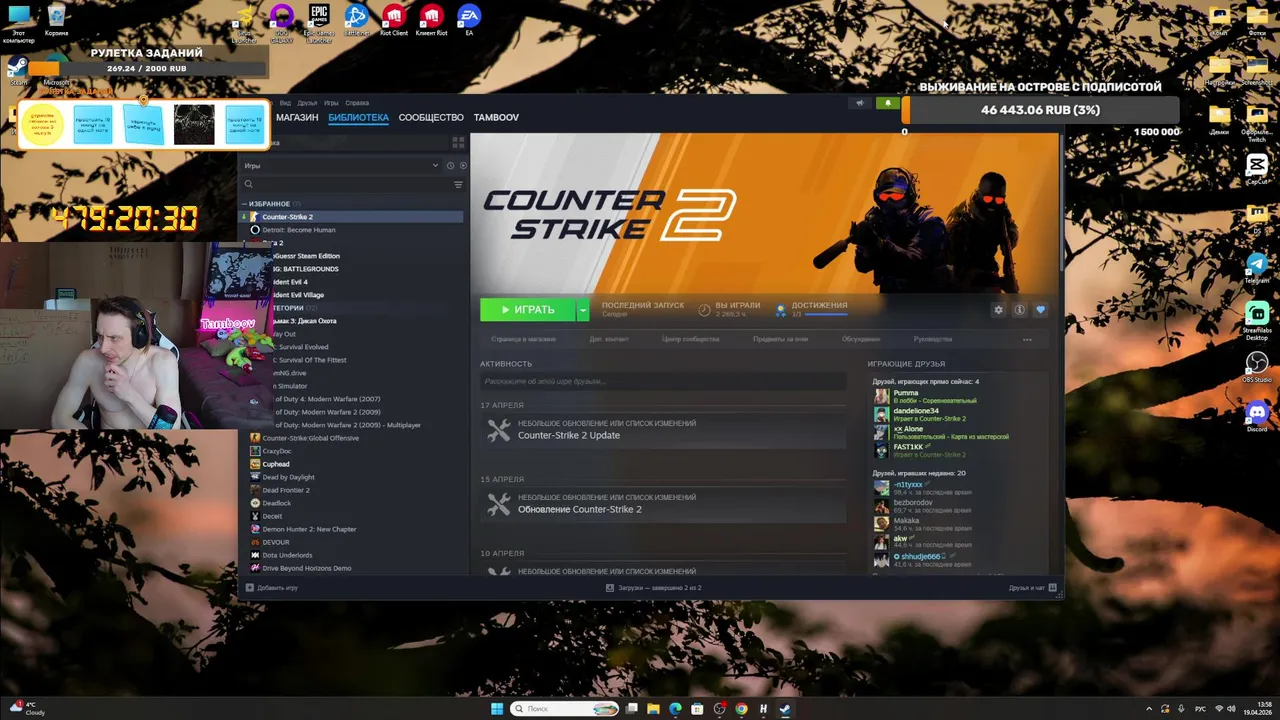
Task: Open the library advanced filter icon
Action: tap(459, 184)
